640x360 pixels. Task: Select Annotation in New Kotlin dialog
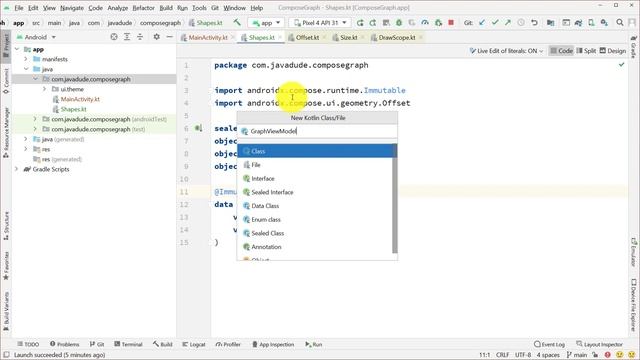(315, 247)
